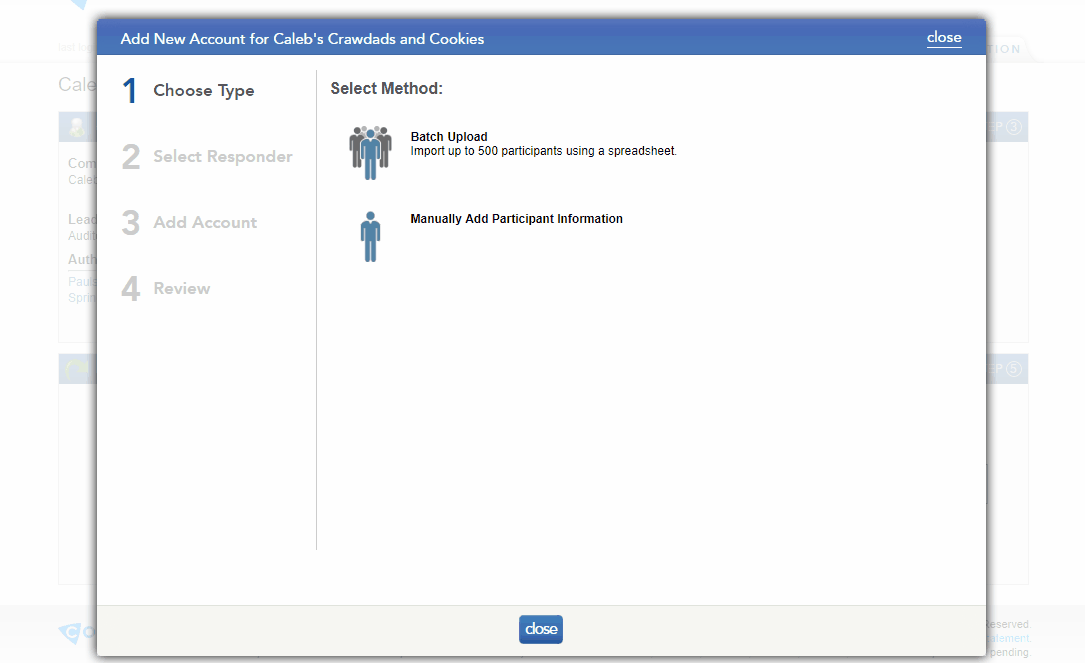Click the step 4 numeral beside Review
1085x663 pixels.
tap(130, 288)
